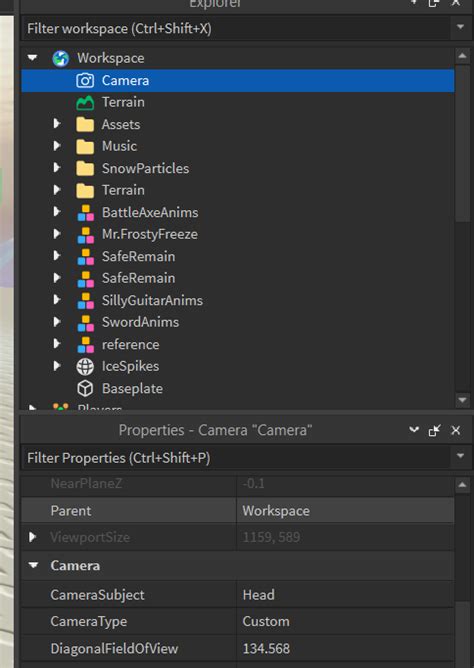Expand the Music folder
The height and width of the screenshot is (668, 474).
[x=57, y=146]
